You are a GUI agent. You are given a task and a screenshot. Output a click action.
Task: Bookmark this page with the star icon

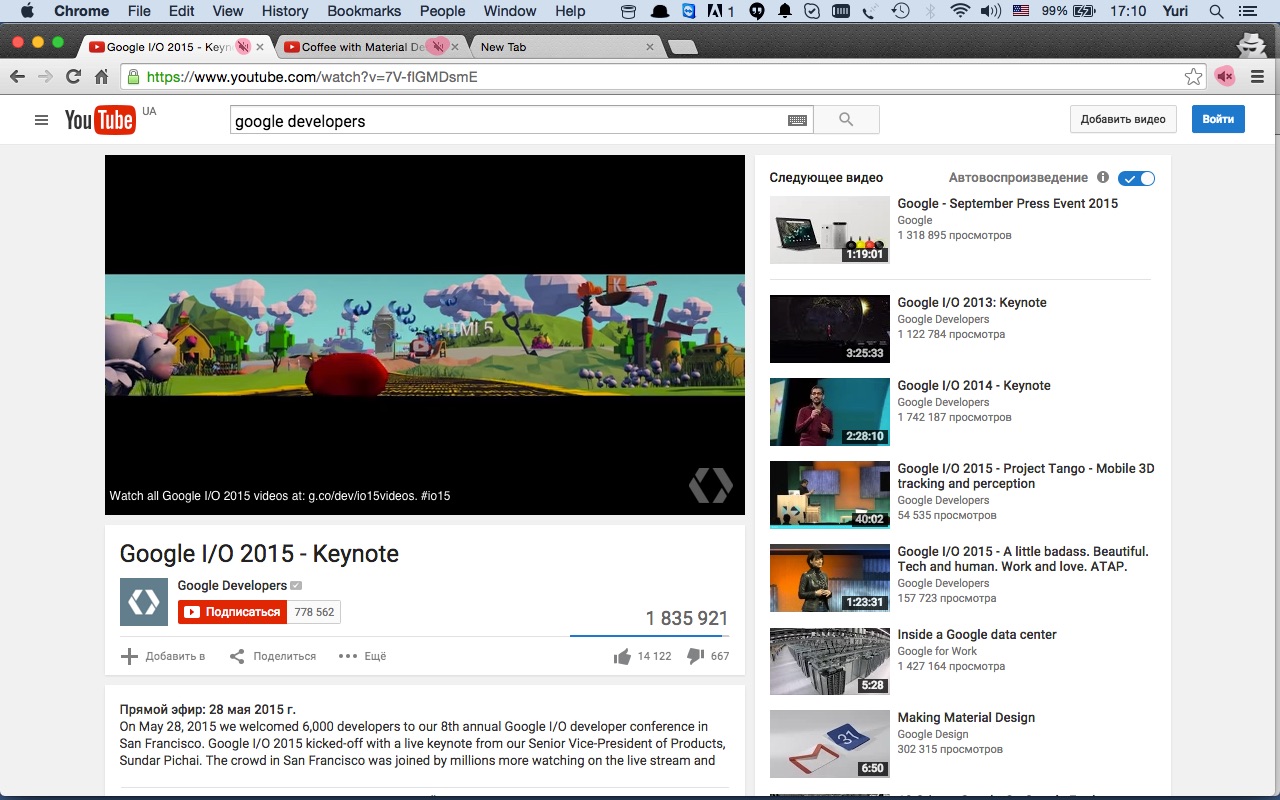(1193, 77)
